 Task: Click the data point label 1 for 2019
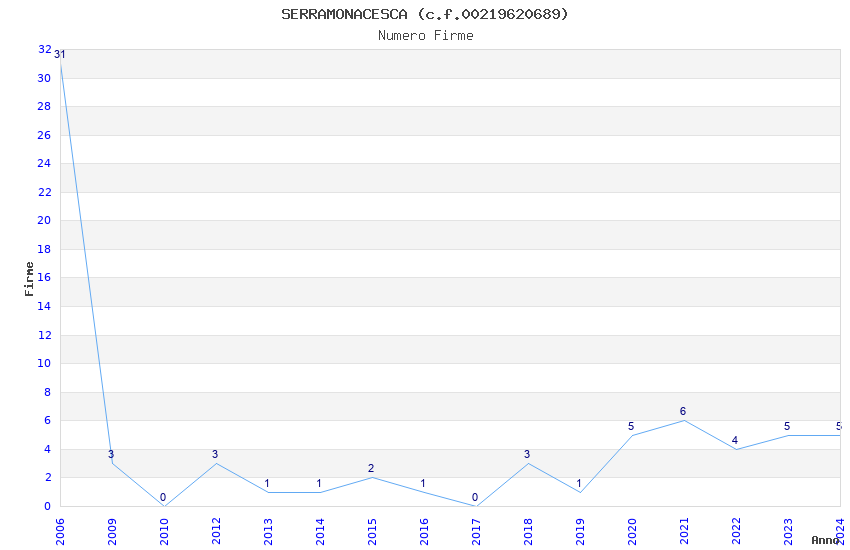pyautogui.click(x=579, y=483)
